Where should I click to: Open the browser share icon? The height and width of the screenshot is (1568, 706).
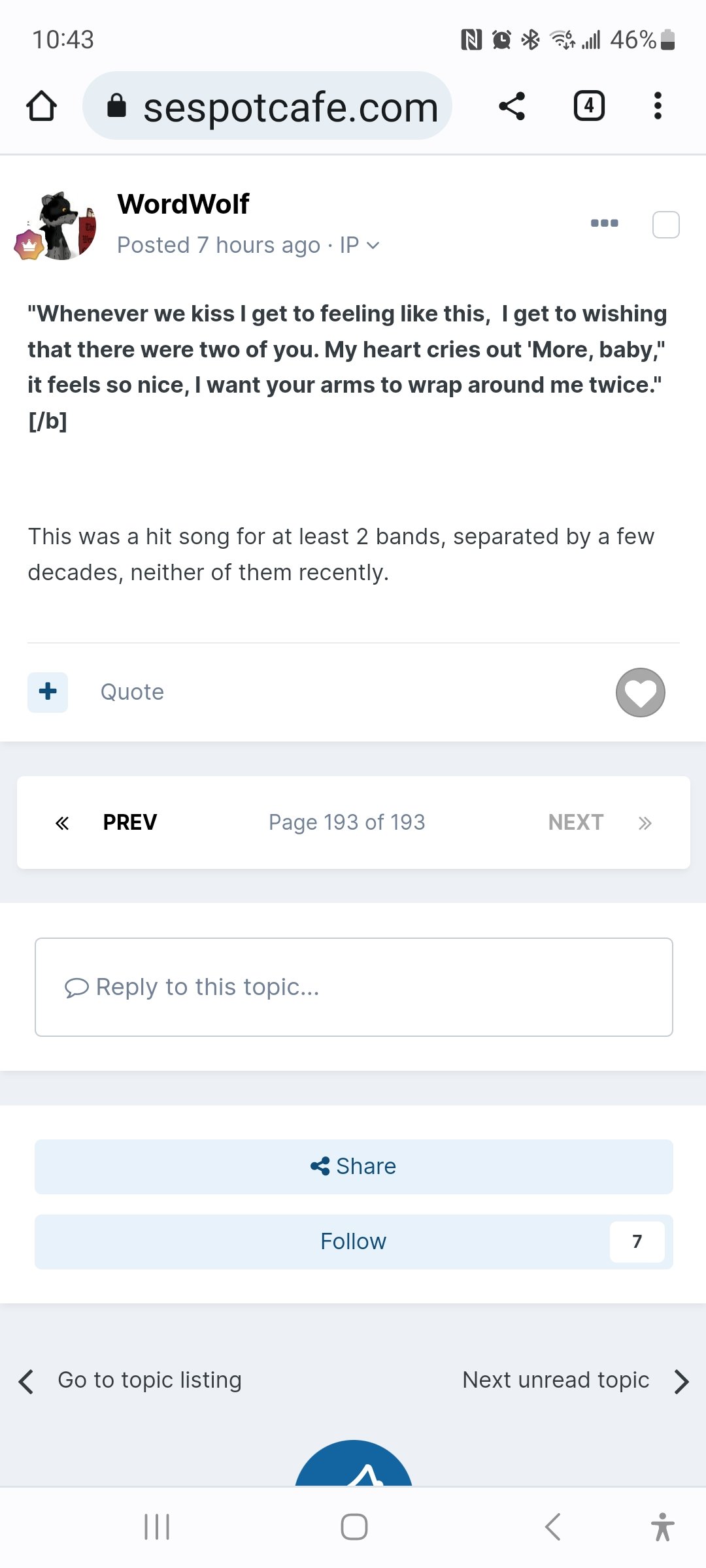click(x=512, y=106)
